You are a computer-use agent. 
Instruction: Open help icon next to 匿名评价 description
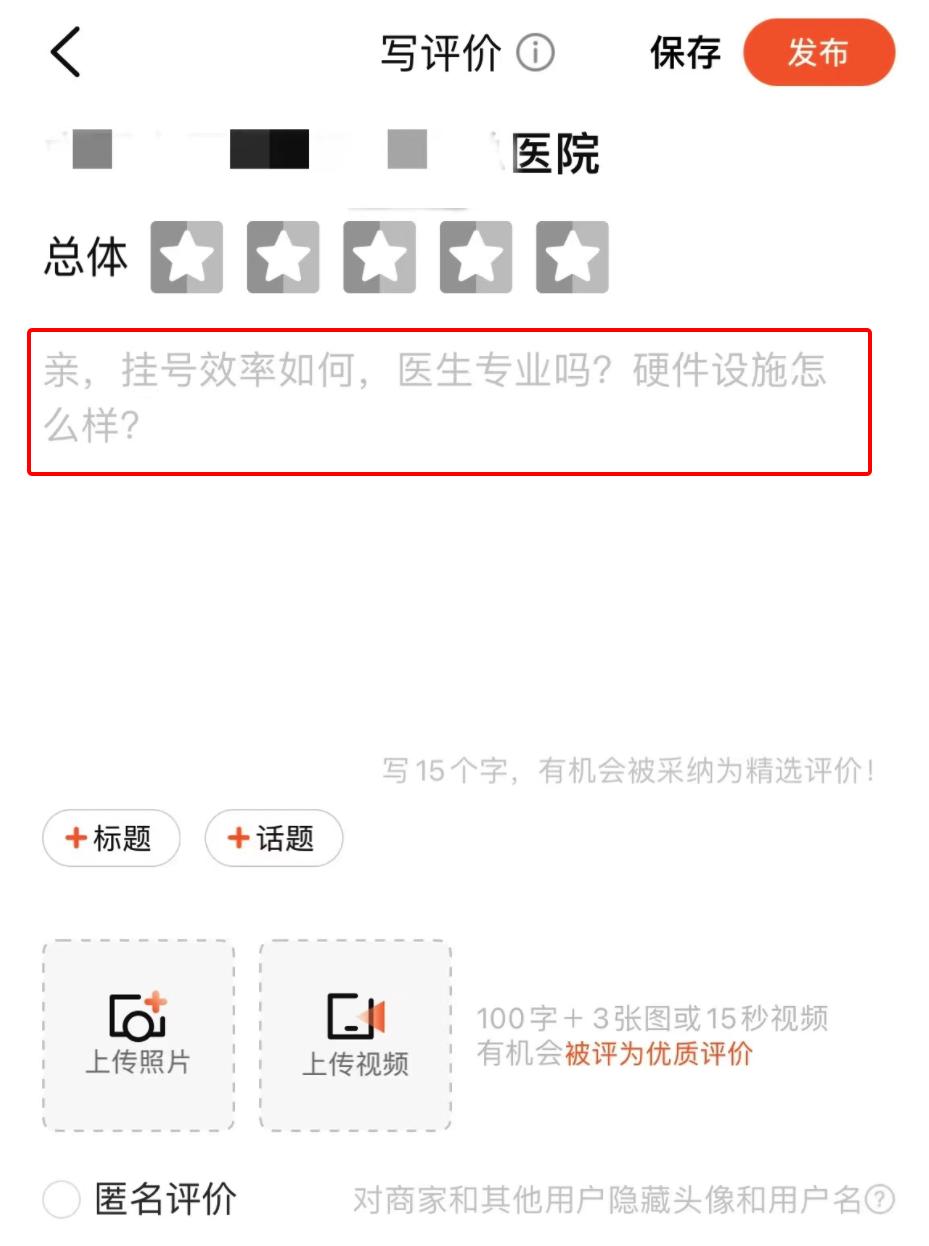(879, 1198)
